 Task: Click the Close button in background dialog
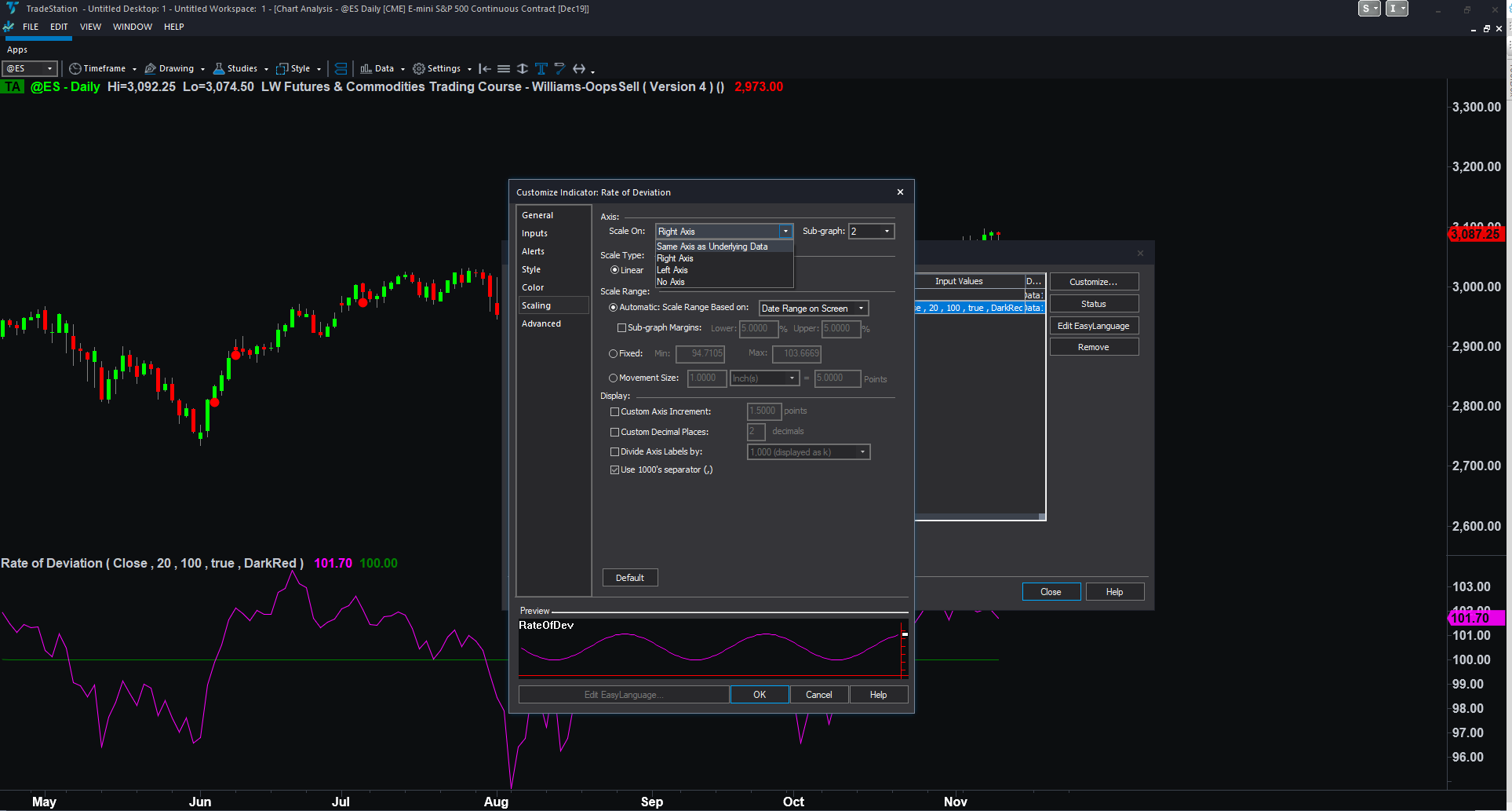[1051, 592]
